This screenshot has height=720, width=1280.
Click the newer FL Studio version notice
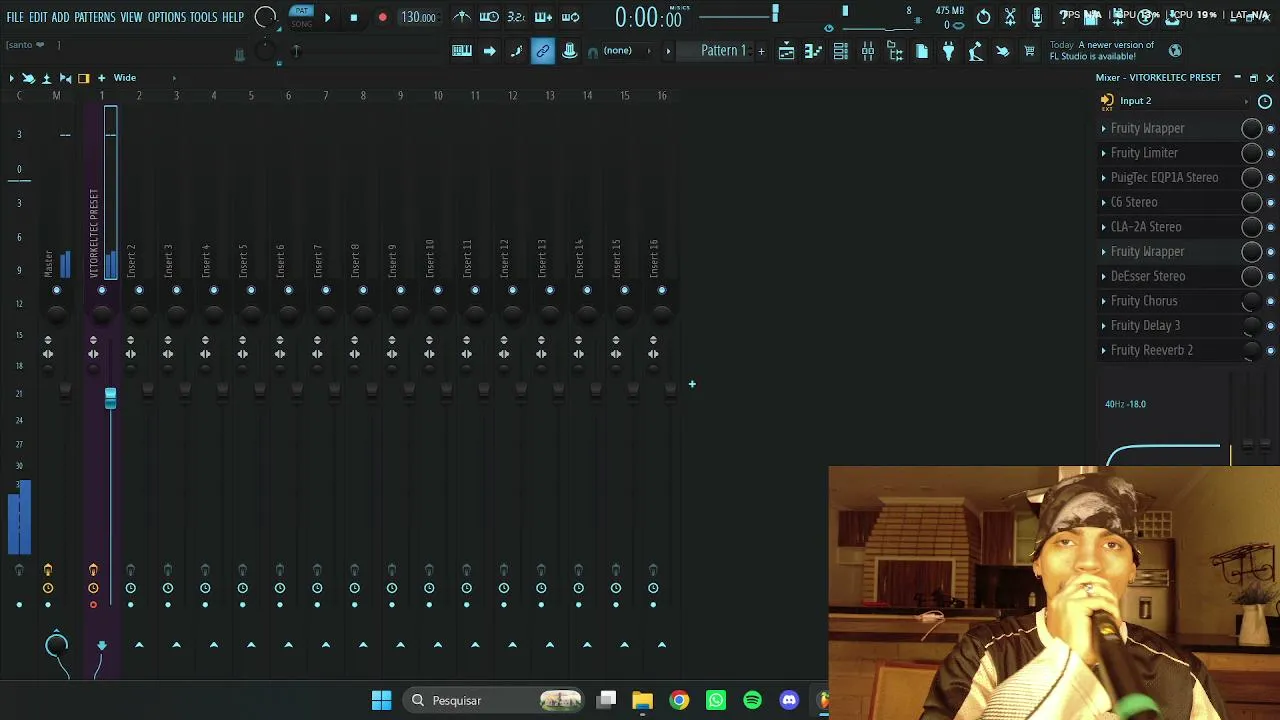click(1102, 51)
